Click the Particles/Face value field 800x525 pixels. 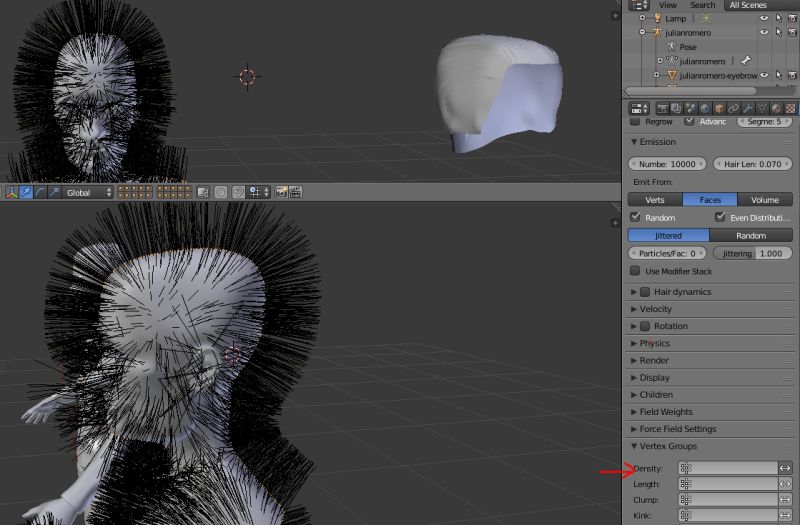[667, 253]
